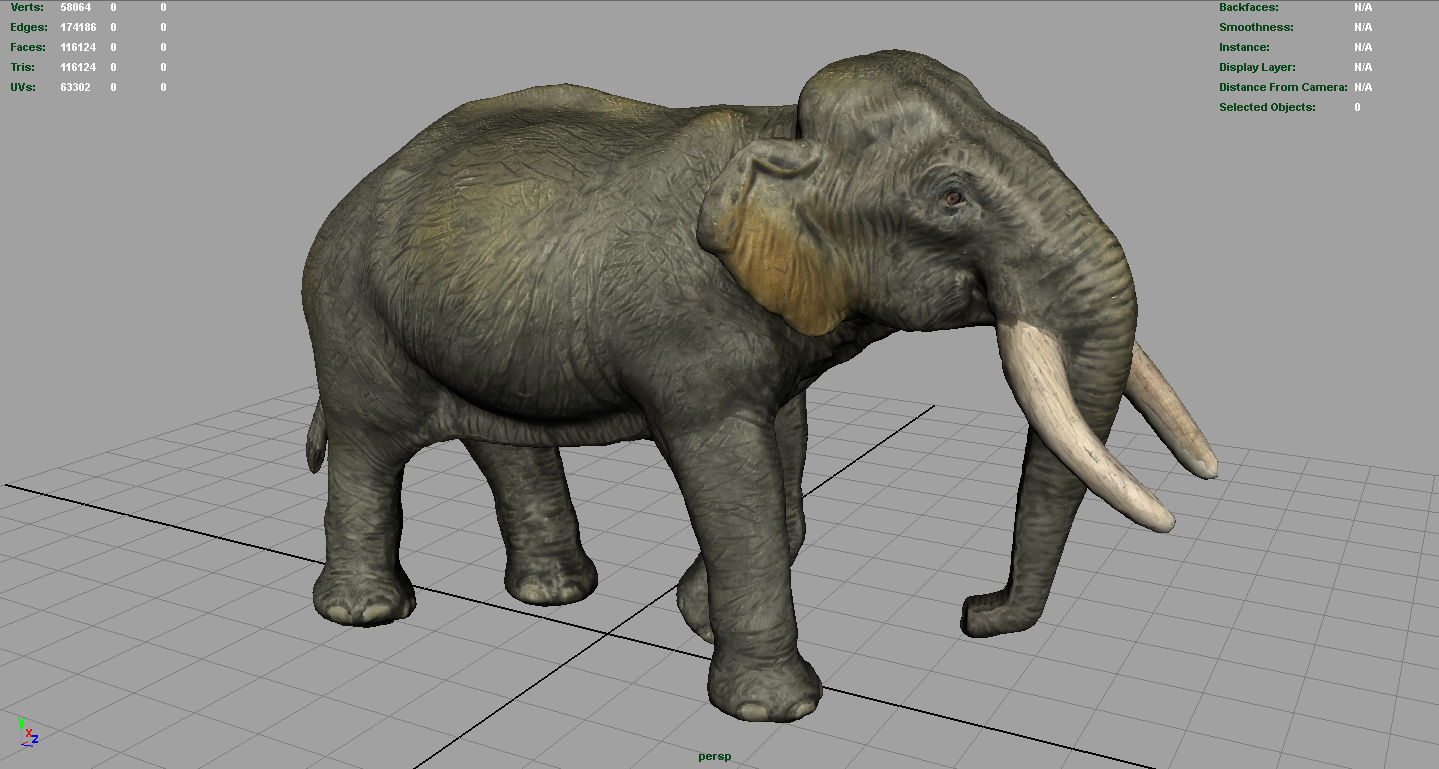Viewport: 1439px width, 769px height.
Task: Click the view axis orientation icon
Action: 27,731
